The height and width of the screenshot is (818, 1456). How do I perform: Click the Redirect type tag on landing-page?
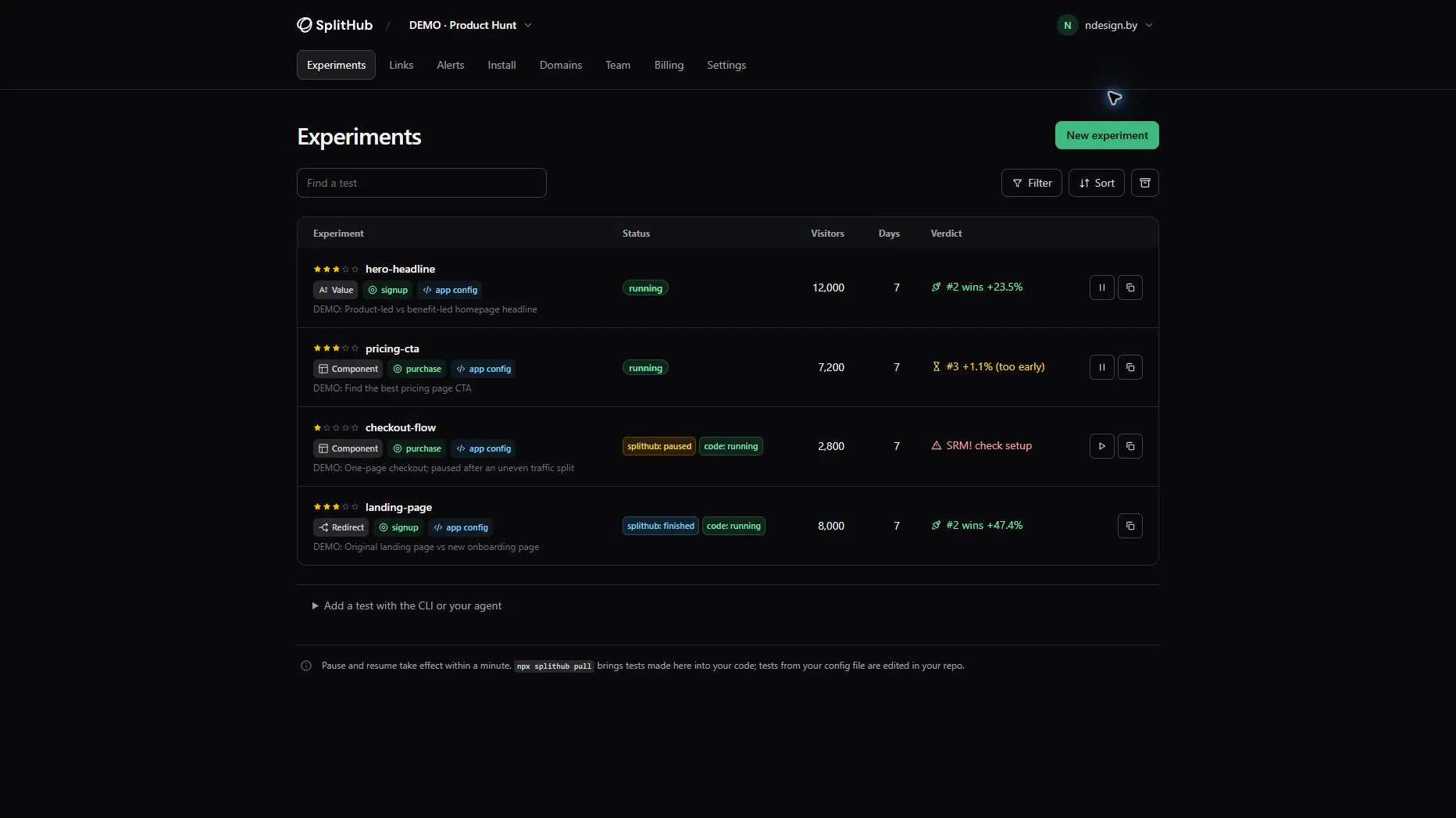click(x=341, y=527)
